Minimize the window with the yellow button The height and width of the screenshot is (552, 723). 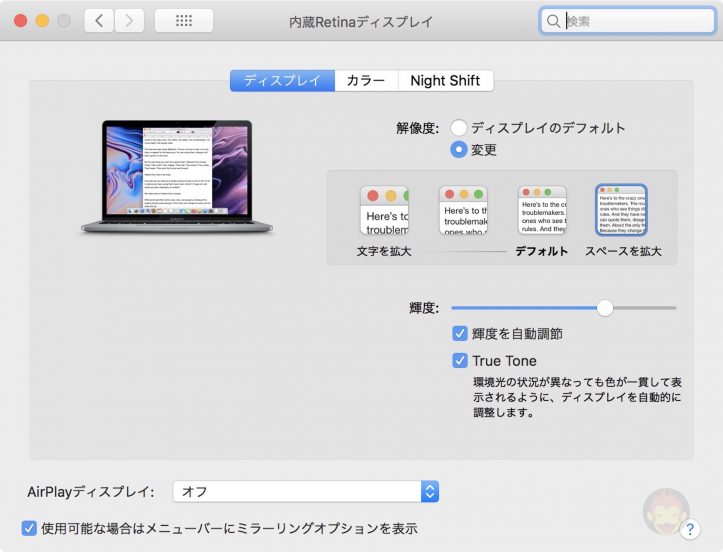click(x=42, y=21)
